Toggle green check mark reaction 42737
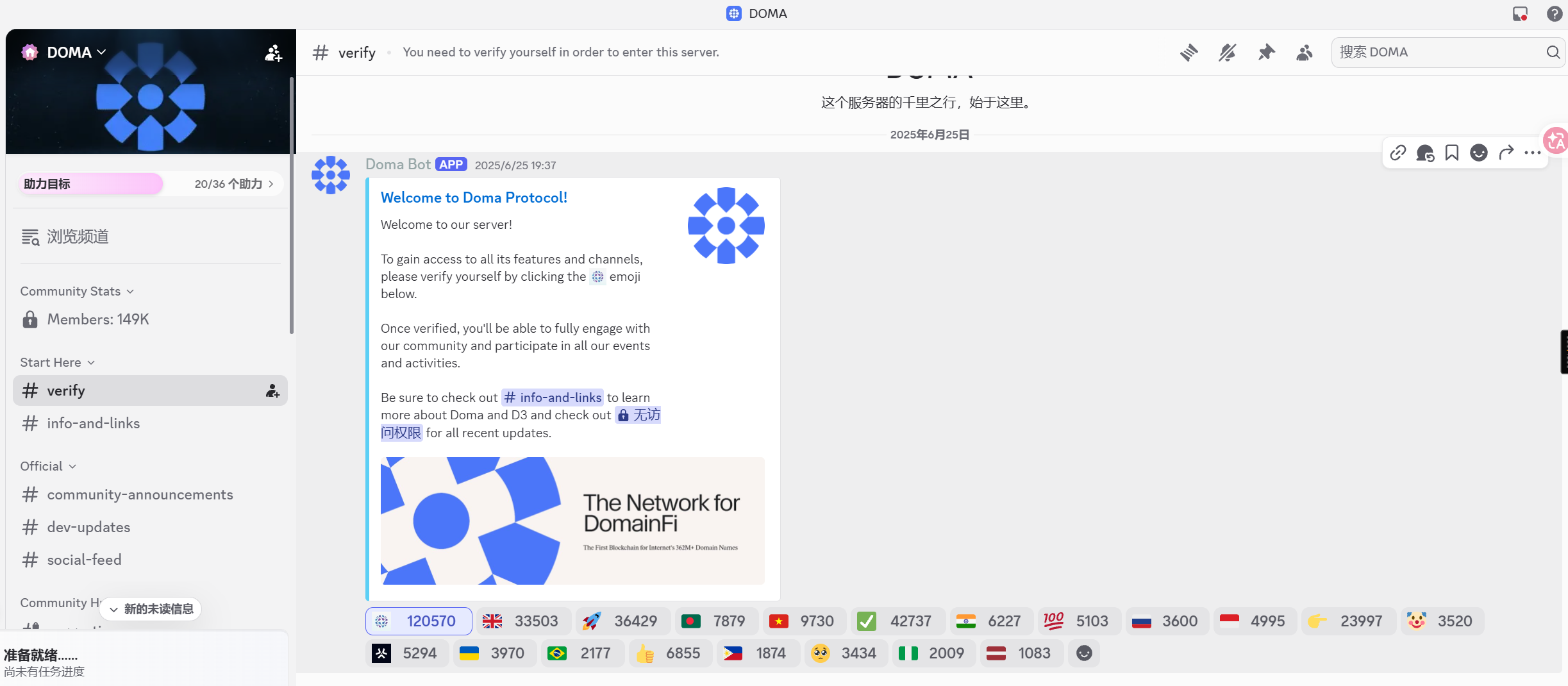 897,621
